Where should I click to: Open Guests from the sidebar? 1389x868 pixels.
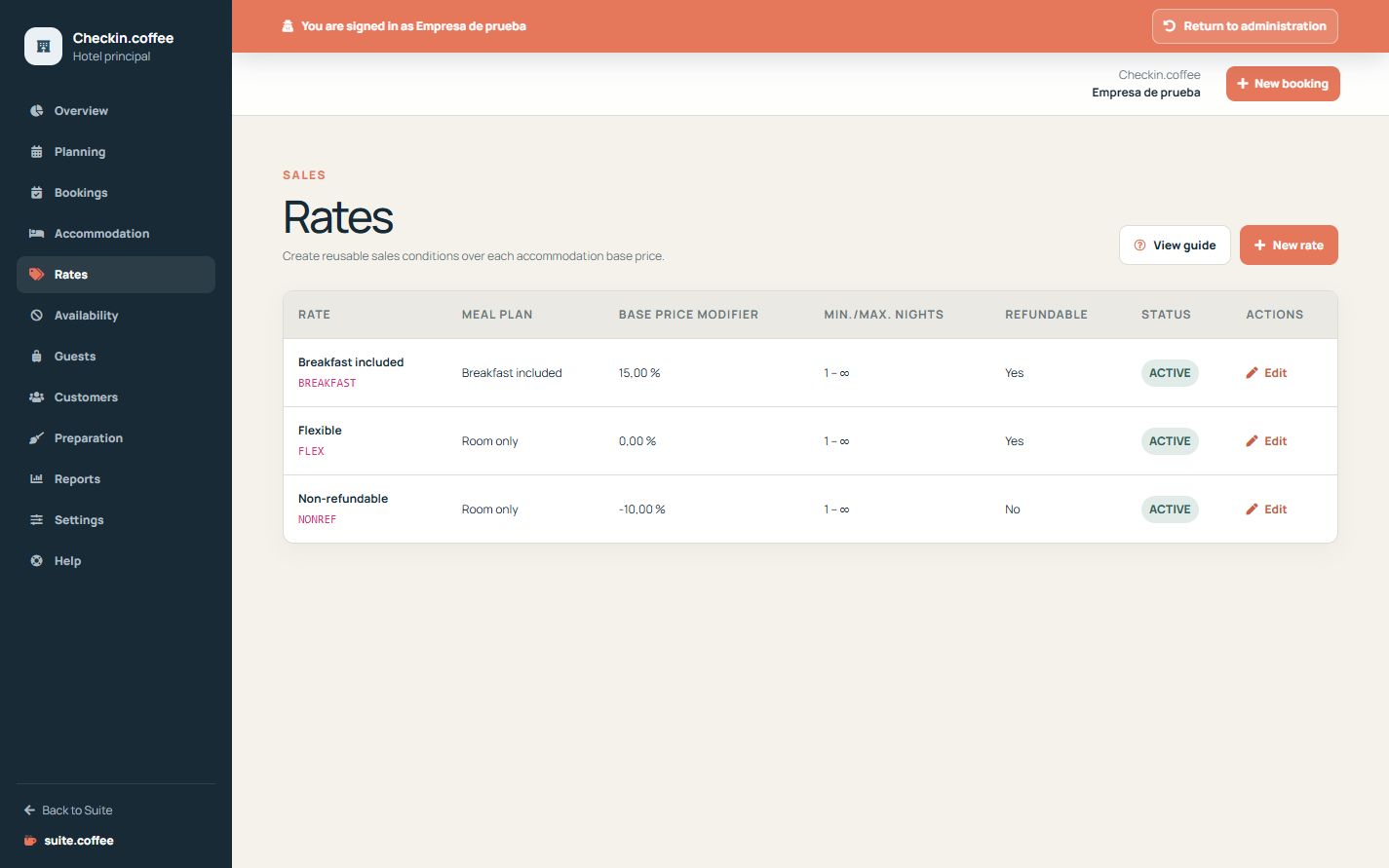(x=116, y=357)
